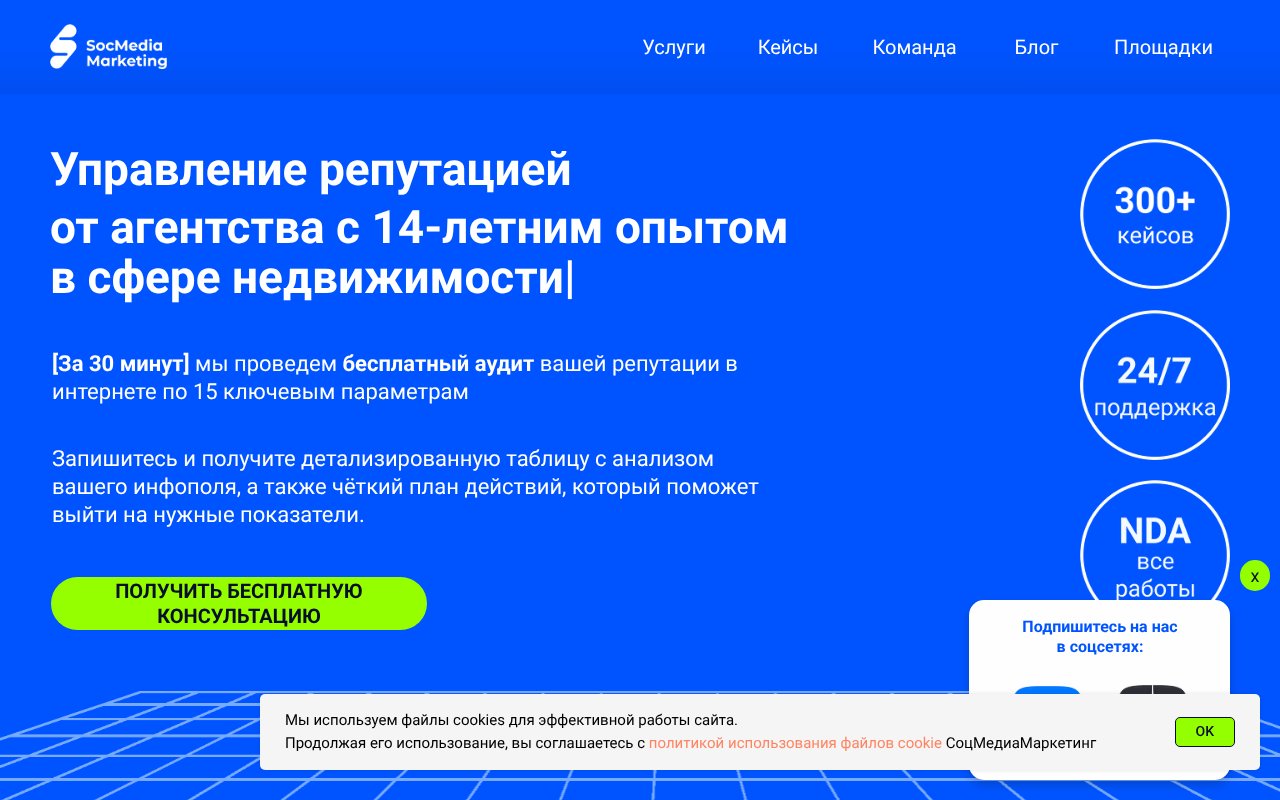Open the "Кейсы" navigation item
Viewport: 1280px width, 800px height.
coord(788,47)
